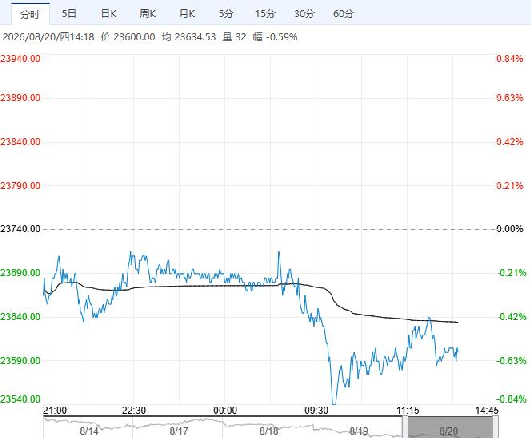
Task: Switch to the 60分 interval tab
Action: [343, 14]
